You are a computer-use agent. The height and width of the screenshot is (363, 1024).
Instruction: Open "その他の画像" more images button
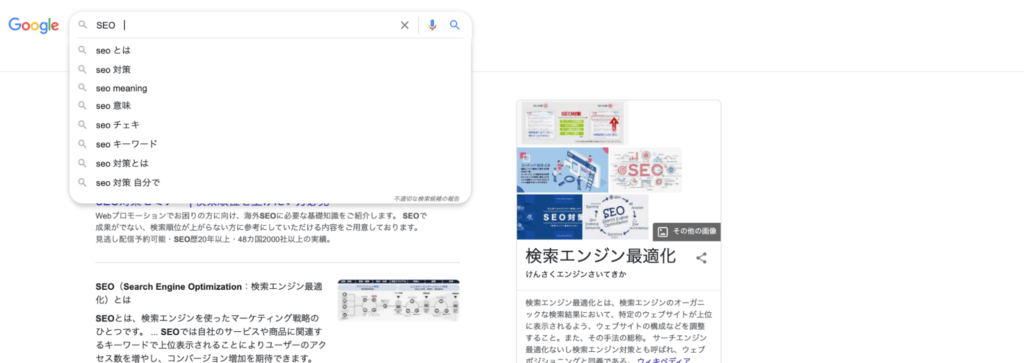point(686,232)
